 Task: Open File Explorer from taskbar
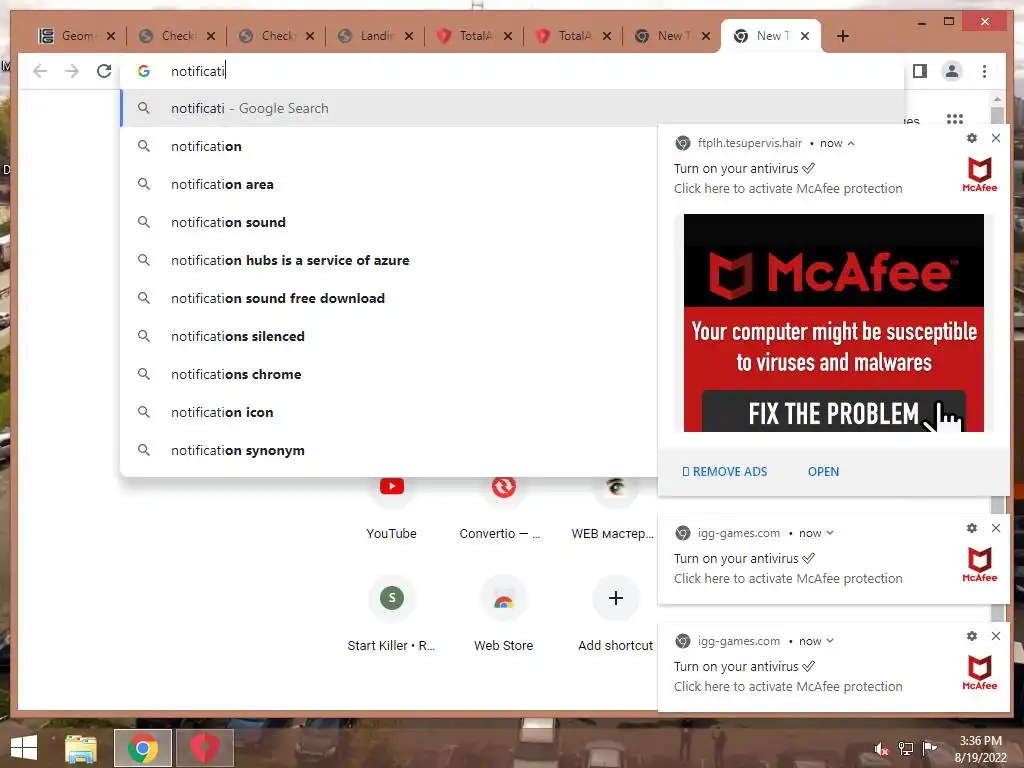80,748
